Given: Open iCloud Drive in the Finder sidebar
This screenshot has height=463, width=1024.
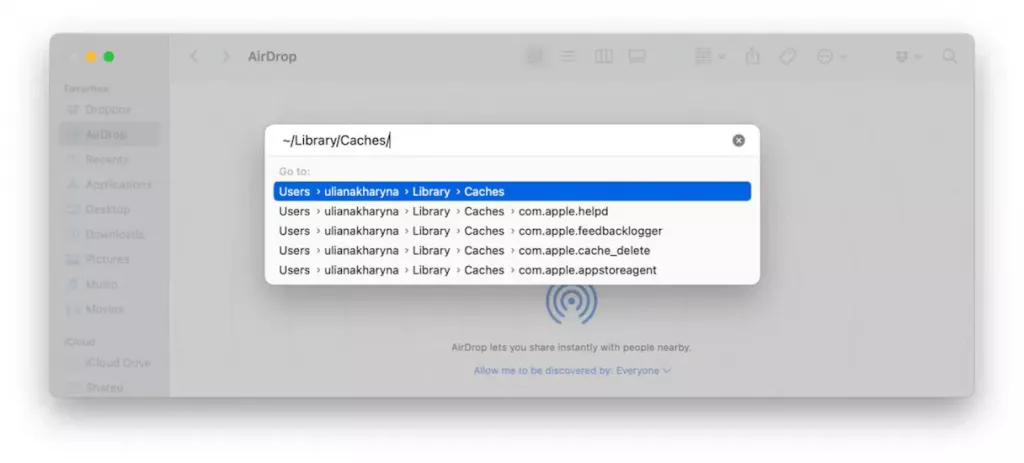Looking at the screenshot, I should [x=108, y=362].
